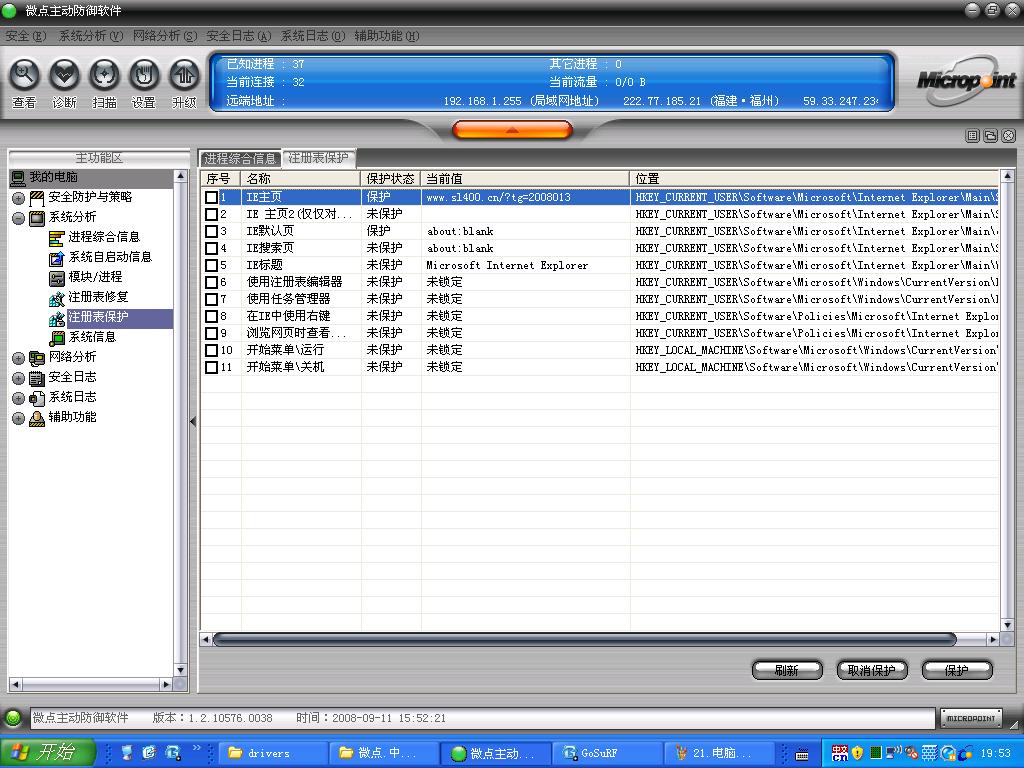Image resolution: width=1024 pixels, height=768 pixels.
Task: Check the box for row 1 IE主页
Action: point(212,197)
